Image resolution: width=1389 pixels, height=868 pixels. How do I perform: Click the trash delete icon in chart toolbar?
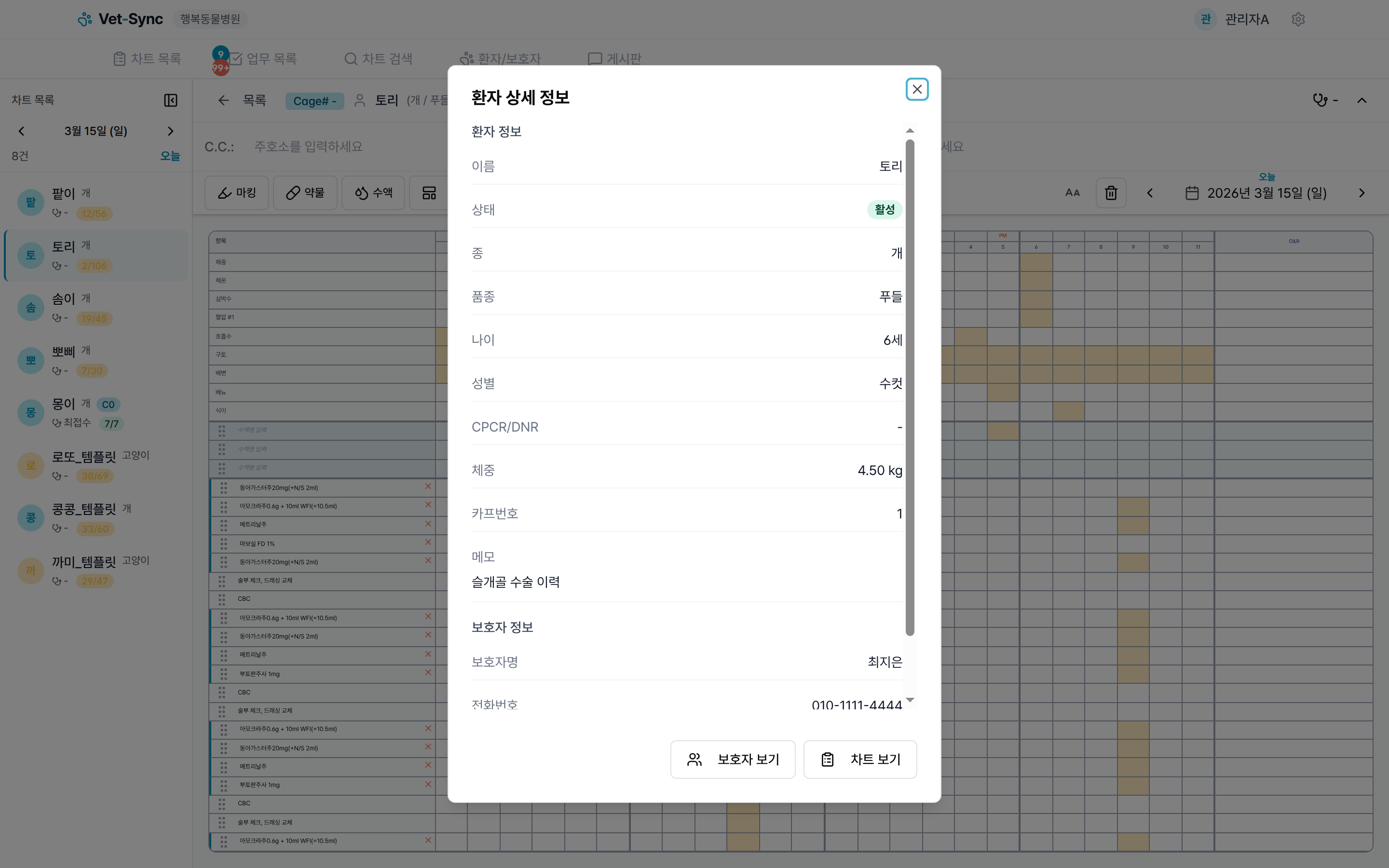coord(1111,193)
